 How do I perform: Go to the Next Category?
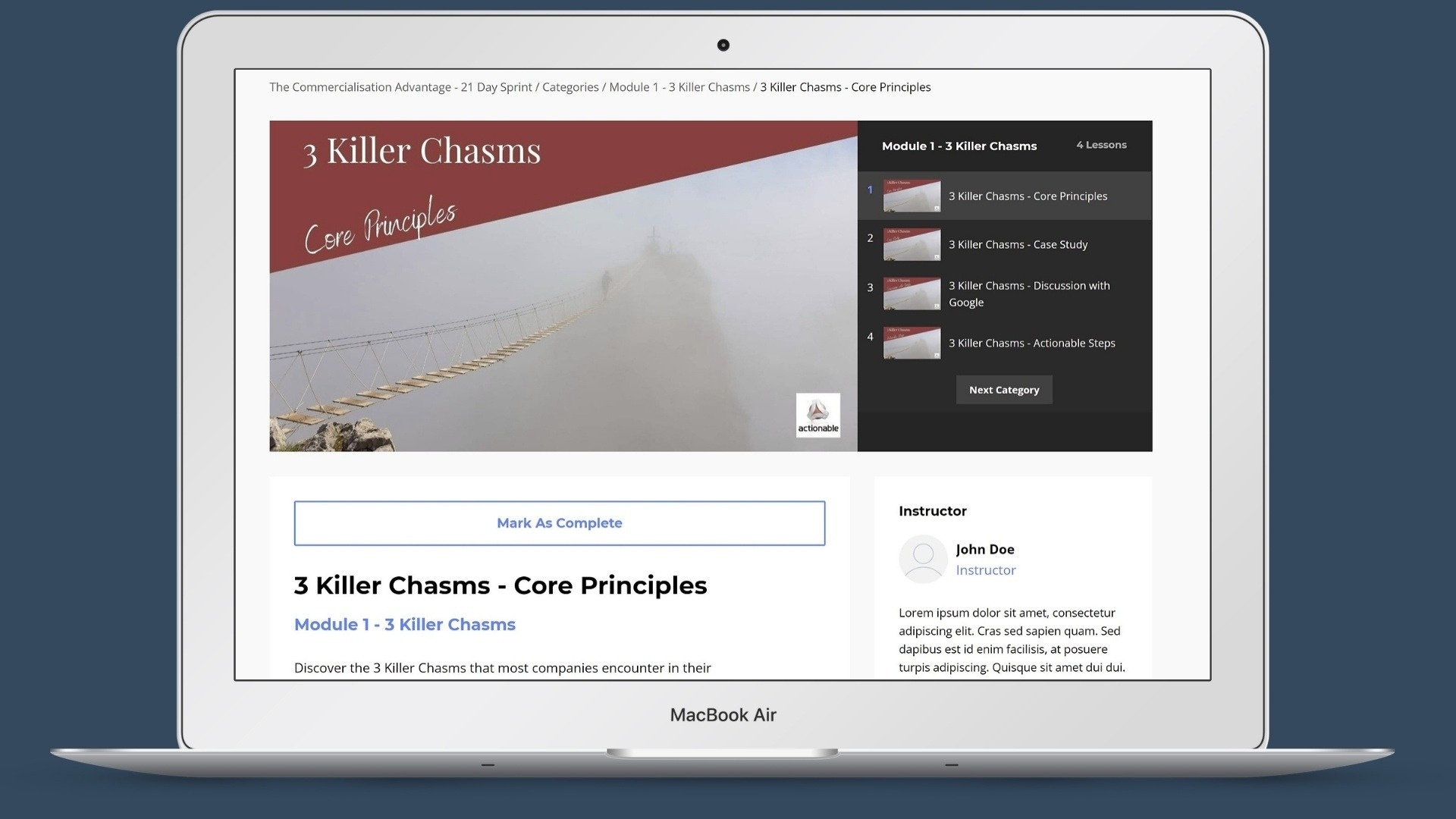pyautogui.click(x=1003, y=390)
